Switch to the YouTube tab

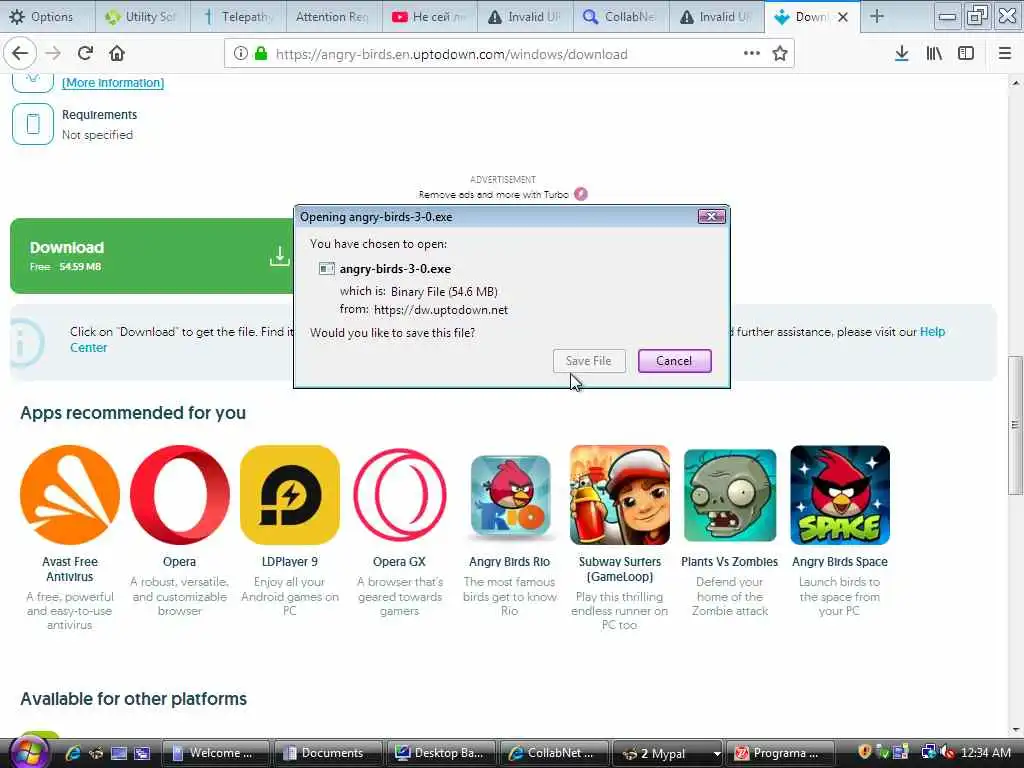pos(430,17)
